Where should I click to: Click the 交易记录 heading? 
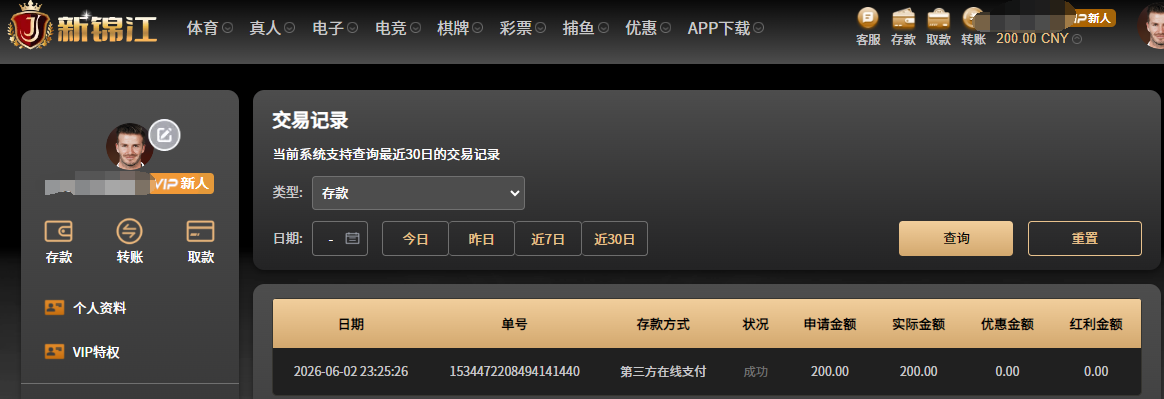coord(310,120)
